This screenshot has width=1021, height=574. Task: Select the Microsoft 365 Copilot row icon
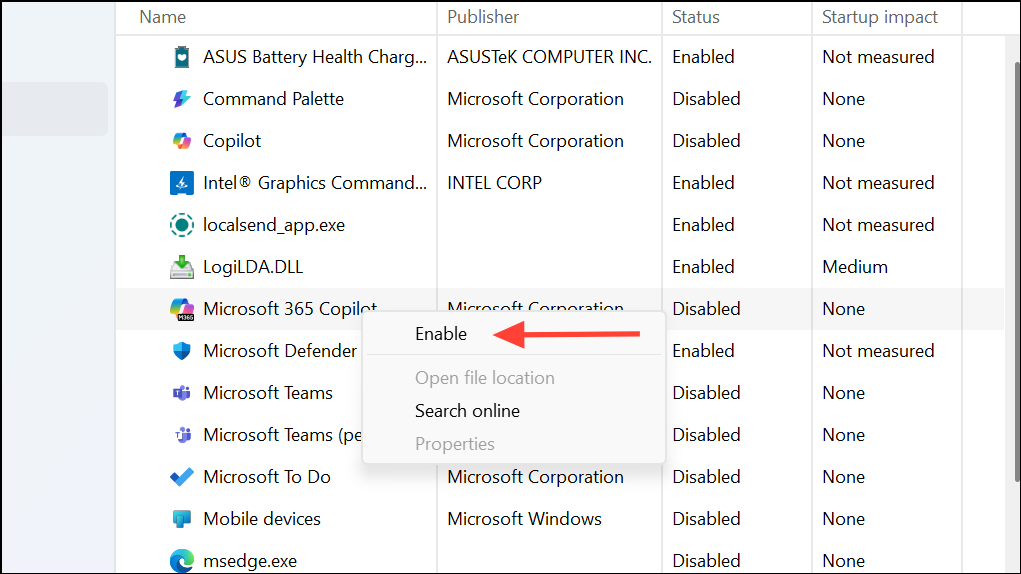coord(182,309)
